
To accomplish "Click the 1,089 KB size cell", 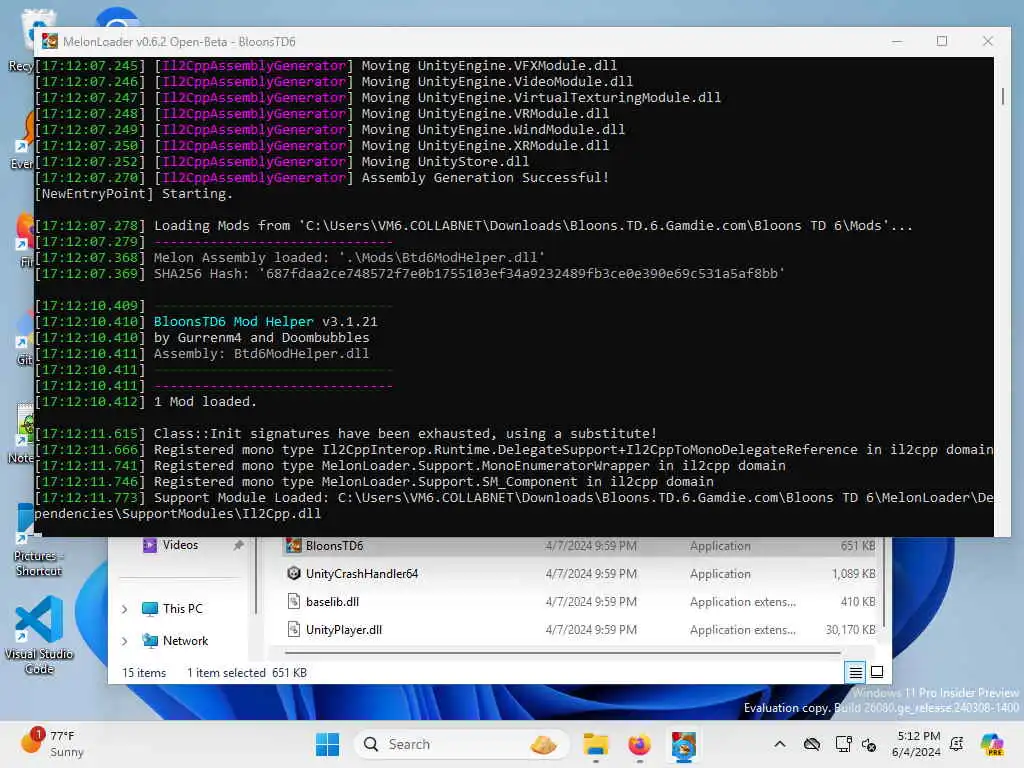I will tap(854, 574).
